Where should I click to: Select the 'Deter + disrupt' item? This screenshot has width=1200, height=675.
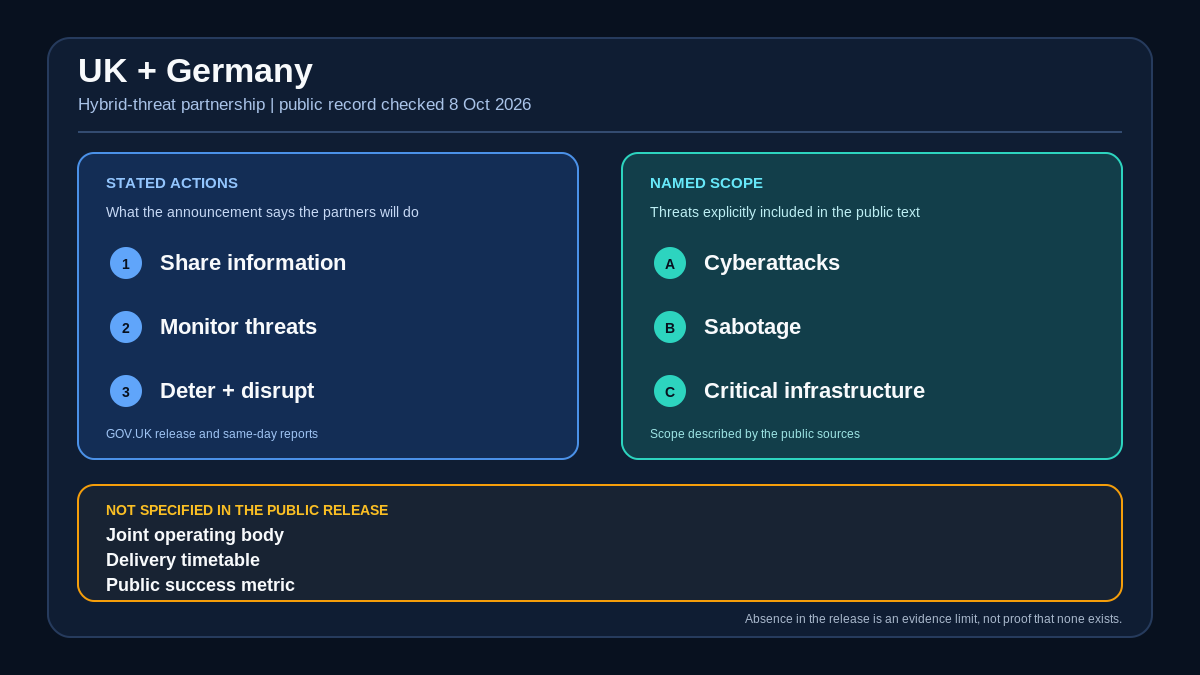click(x=237, y=391)
